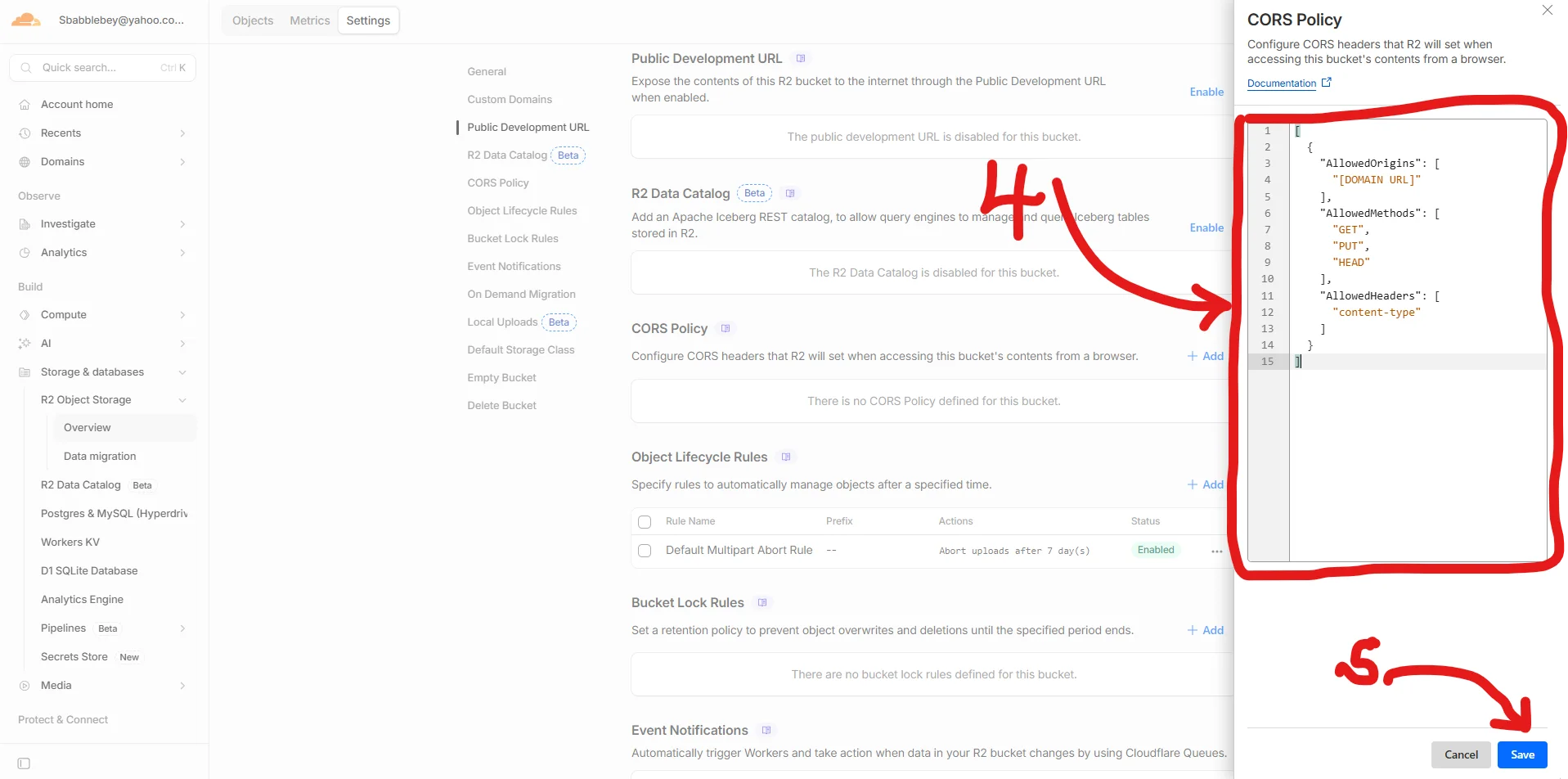This screenshot has height=779, width=1568.
Task: Open the three-dot menu for Default Multipart Abort Rule
Action: coord(1216,551)
